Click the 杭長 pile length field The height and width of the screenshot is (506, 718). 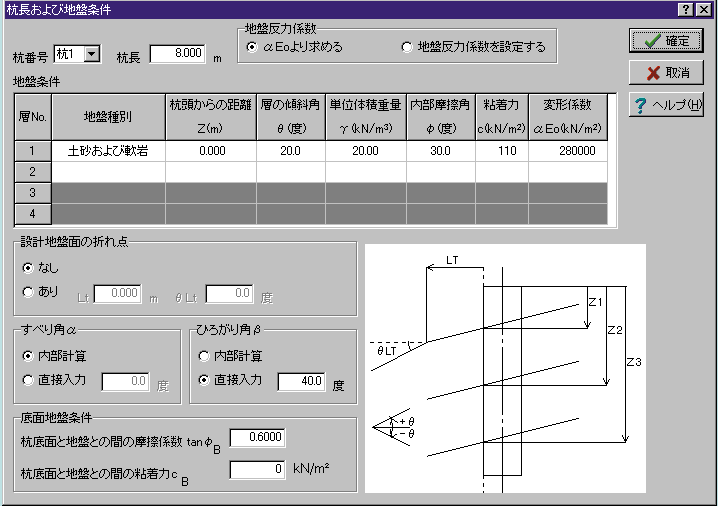pos(178,53)
